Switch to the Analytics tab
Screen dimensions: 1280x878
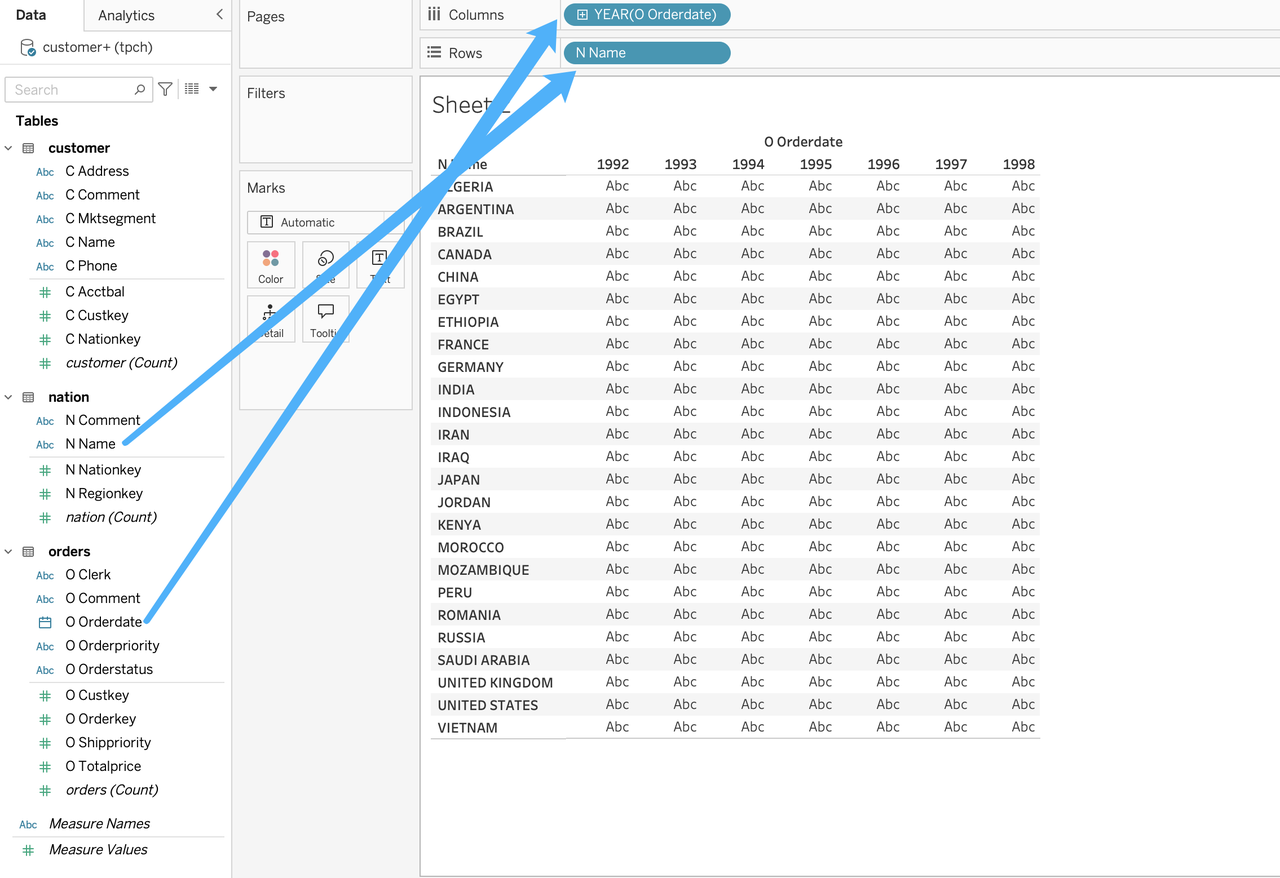point(126,15)
